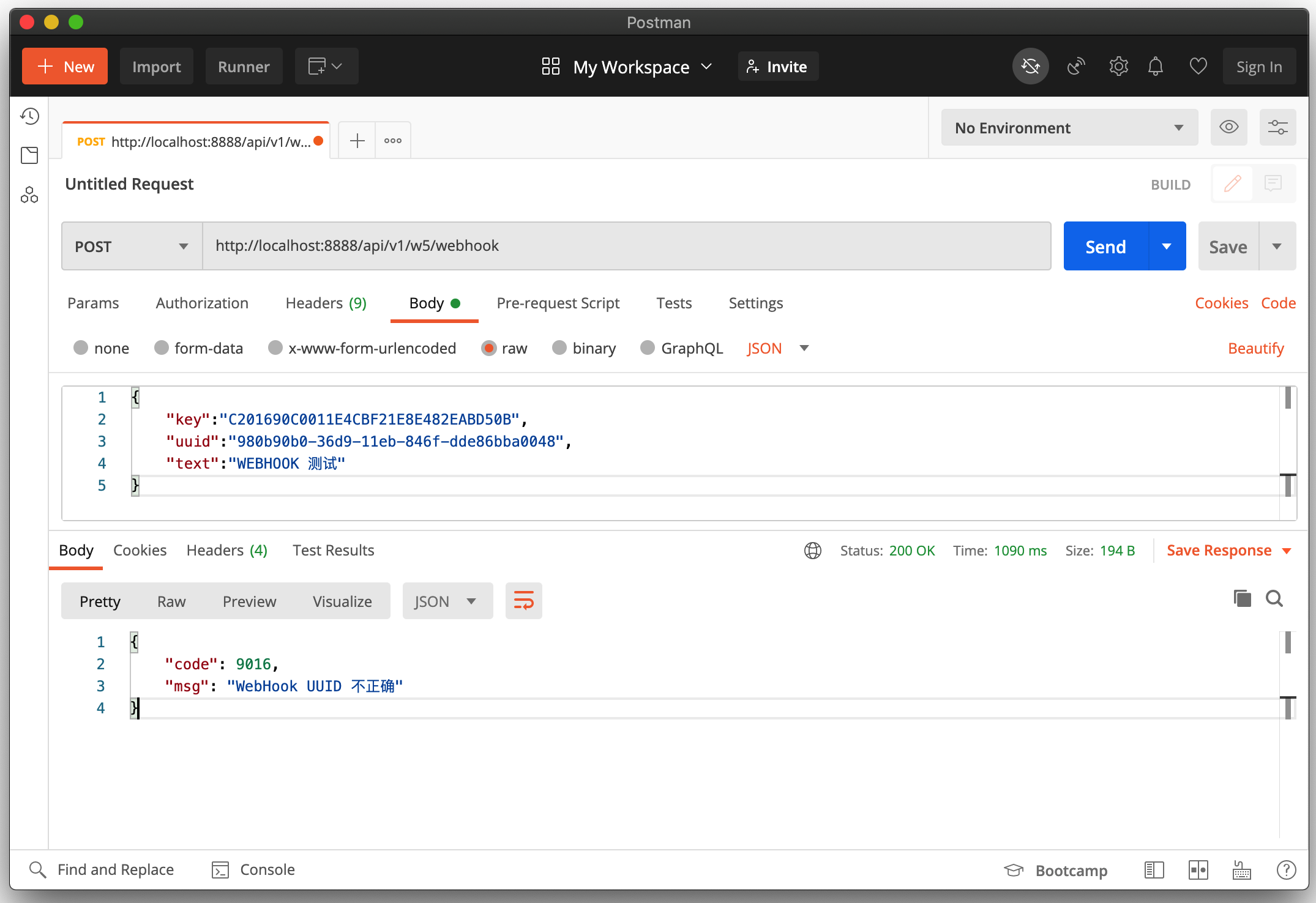Select the binary body type

tap(559, 348)
